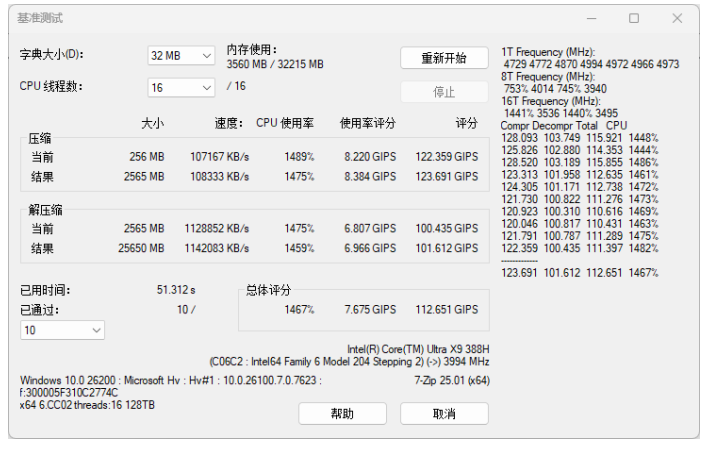
Task: Maximize the 基准测试 window
Action: [634, 18]
